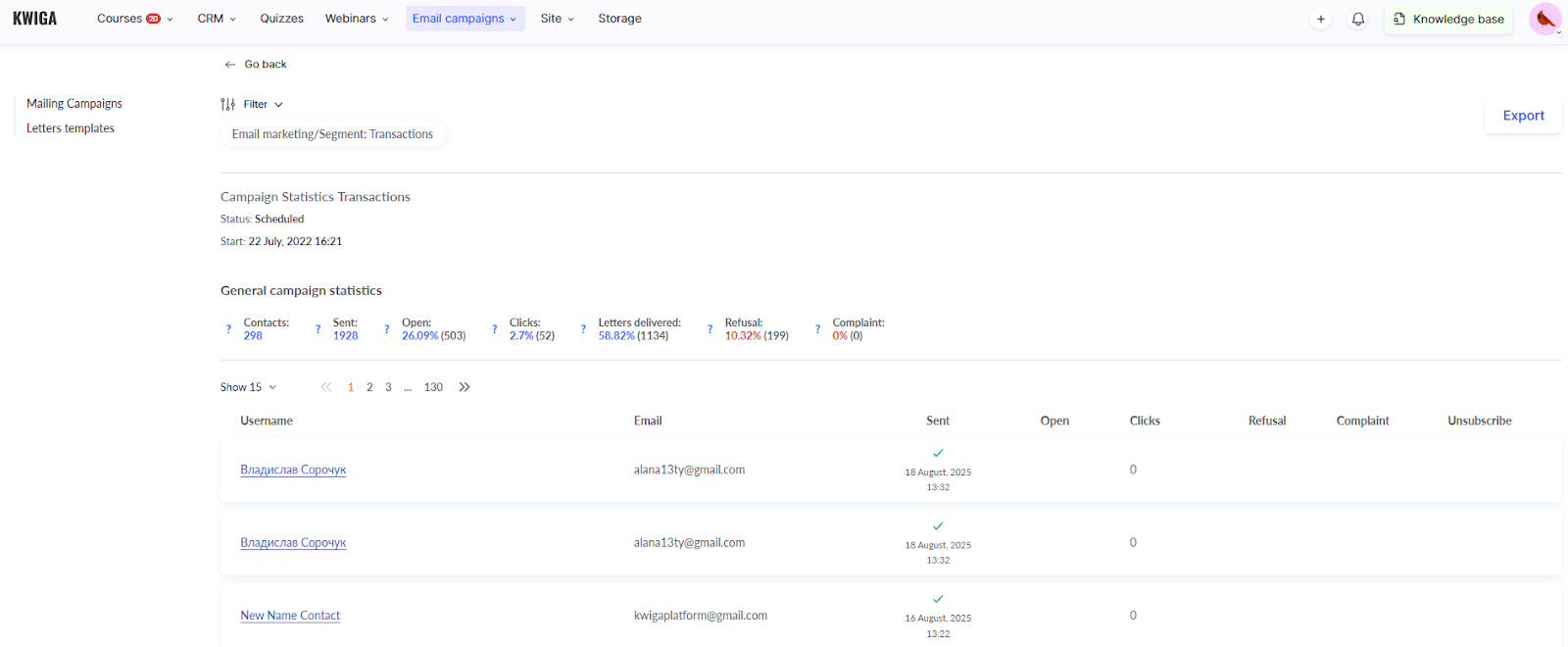Image resolution: width=1568 pixels, height=647 pixels.
Task: Open the Courses menu
Action: point(134,19)
